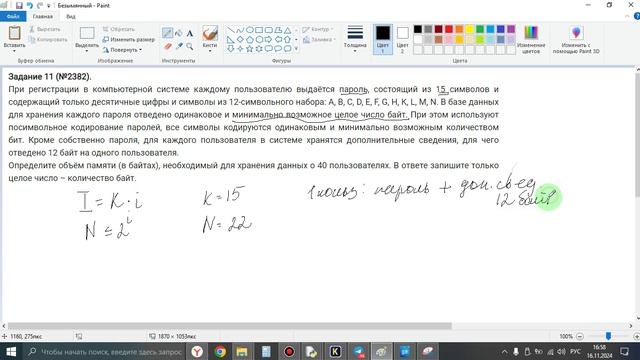Click the vertical scrollbar down arrow

637,318
